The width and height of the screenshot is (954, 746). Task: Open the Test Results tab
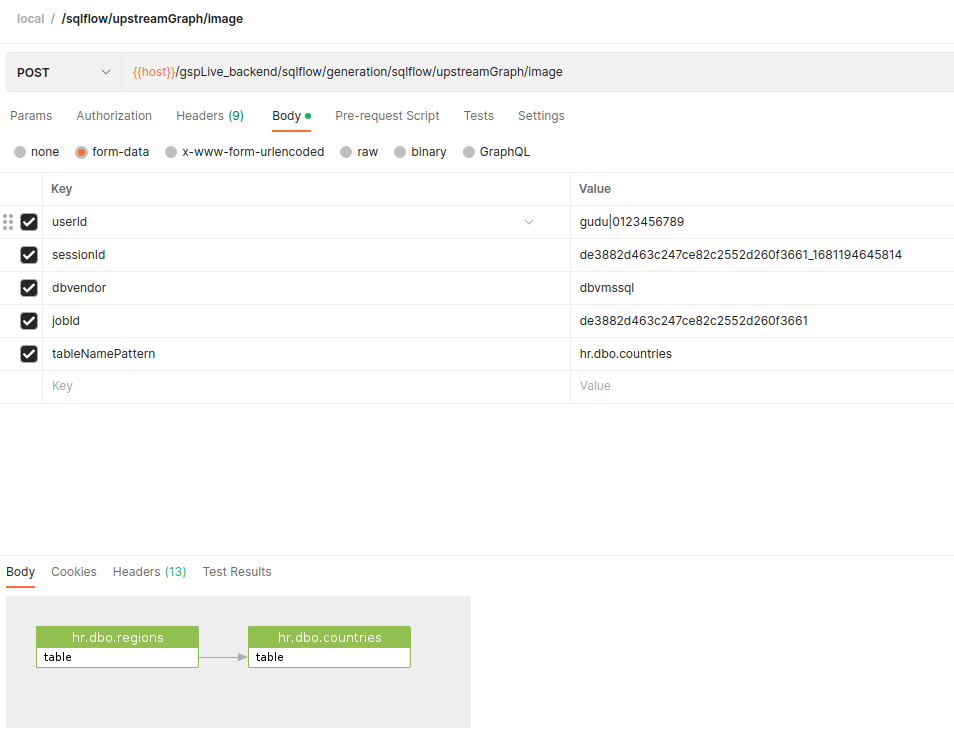pyautogui.click(x=237, y=572)
